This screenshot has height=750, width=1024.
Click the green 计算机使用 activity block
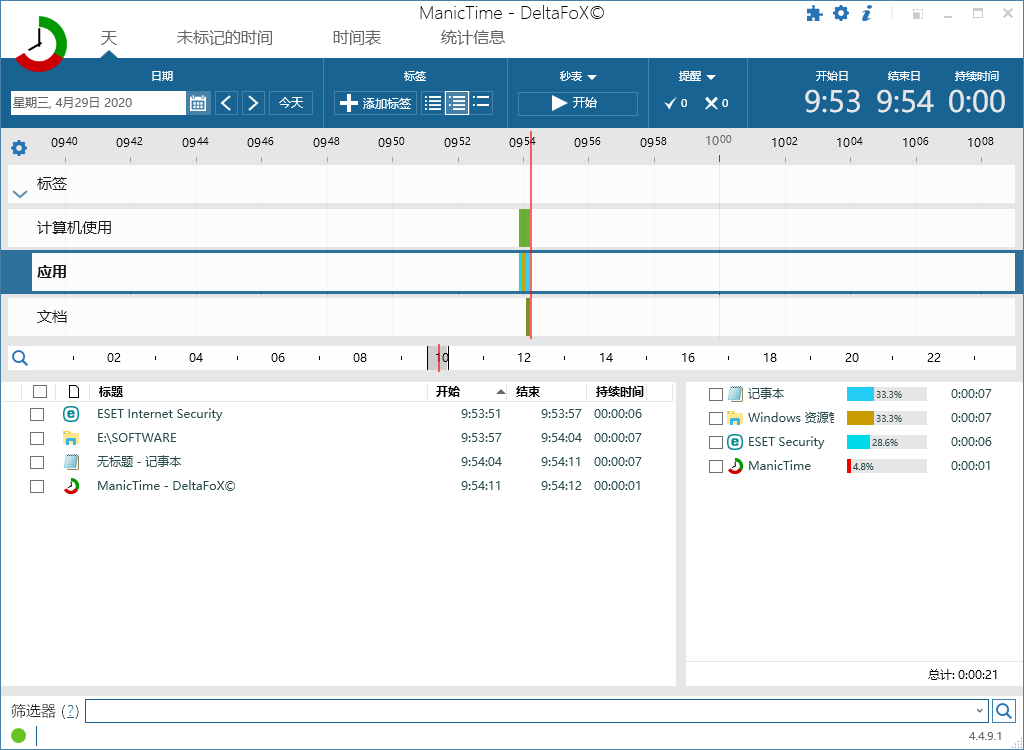524,228
